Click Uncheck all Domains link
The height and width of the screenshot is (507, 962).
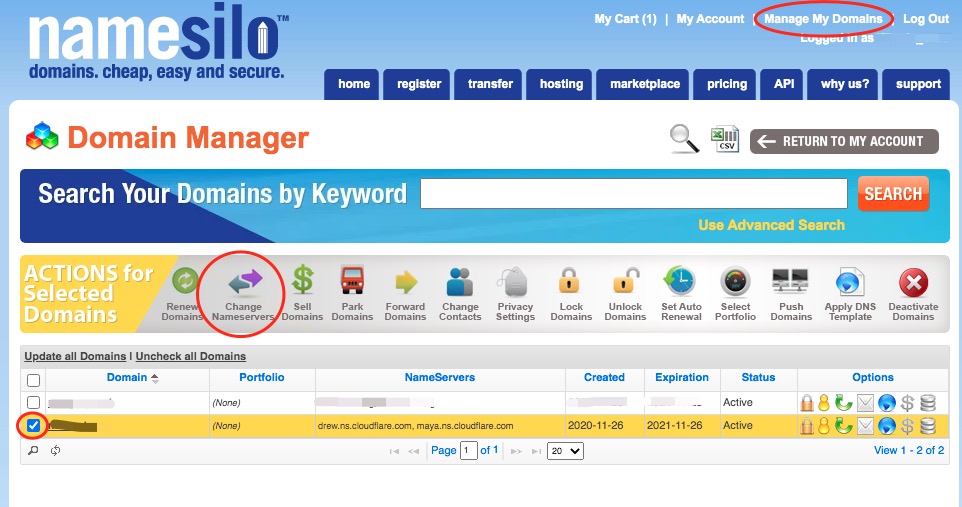tap(191, 356)
